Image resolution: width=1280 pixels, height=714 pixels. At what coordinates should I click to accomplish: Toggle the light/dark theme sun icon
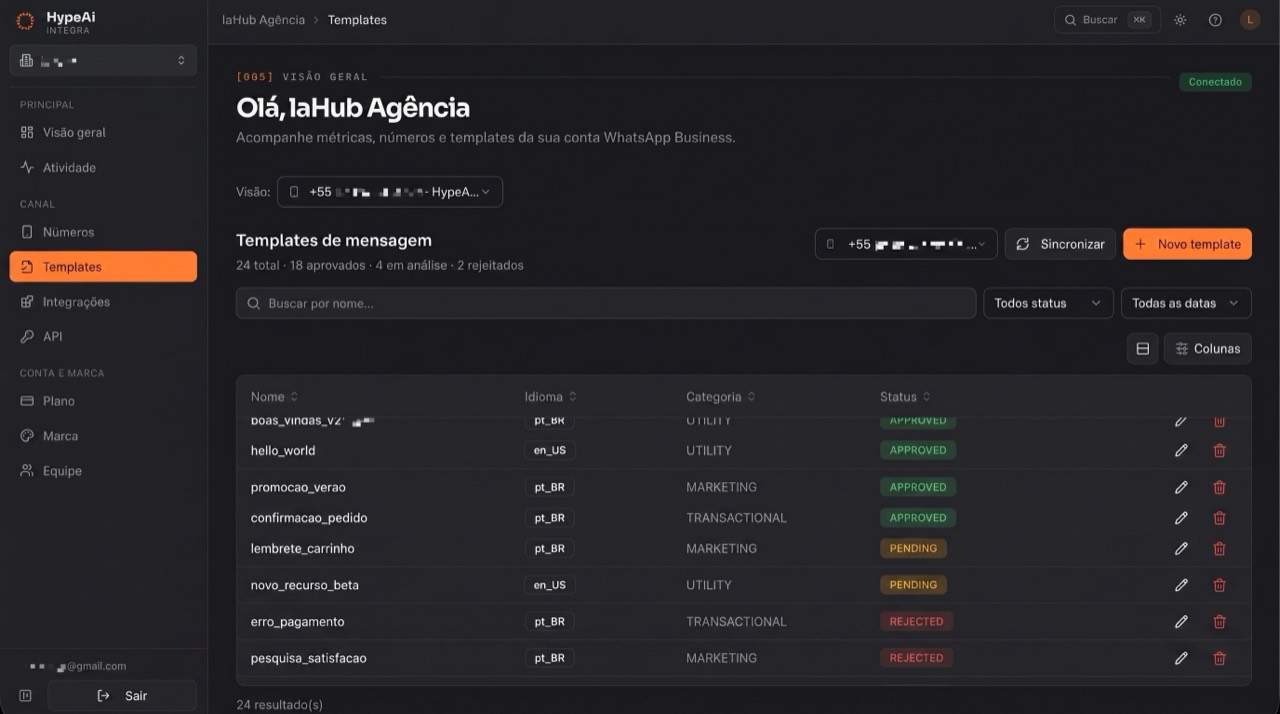tap(1180, 20)
